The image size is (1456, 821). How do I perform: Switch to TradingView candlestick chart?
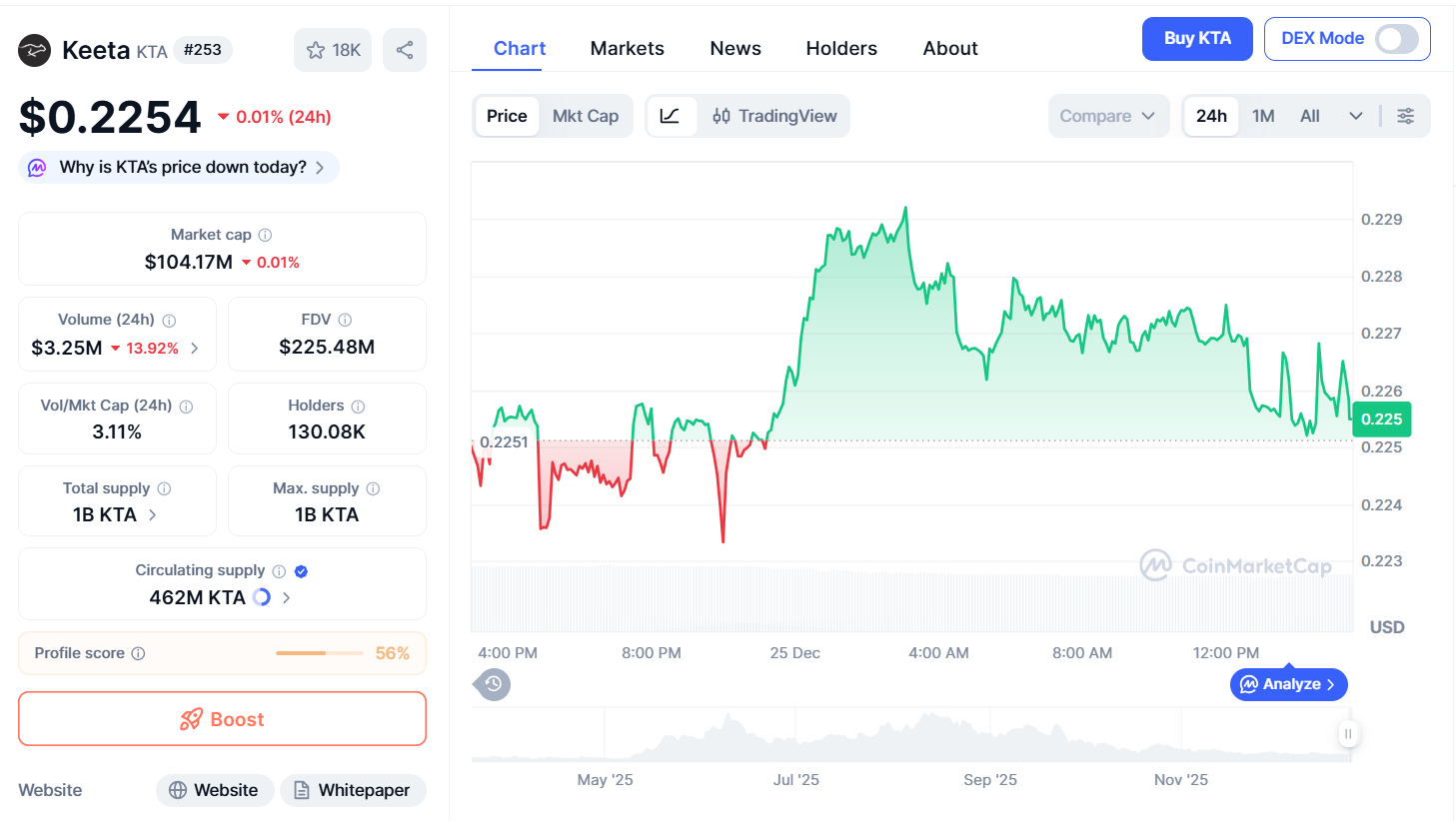coord(774,116)
